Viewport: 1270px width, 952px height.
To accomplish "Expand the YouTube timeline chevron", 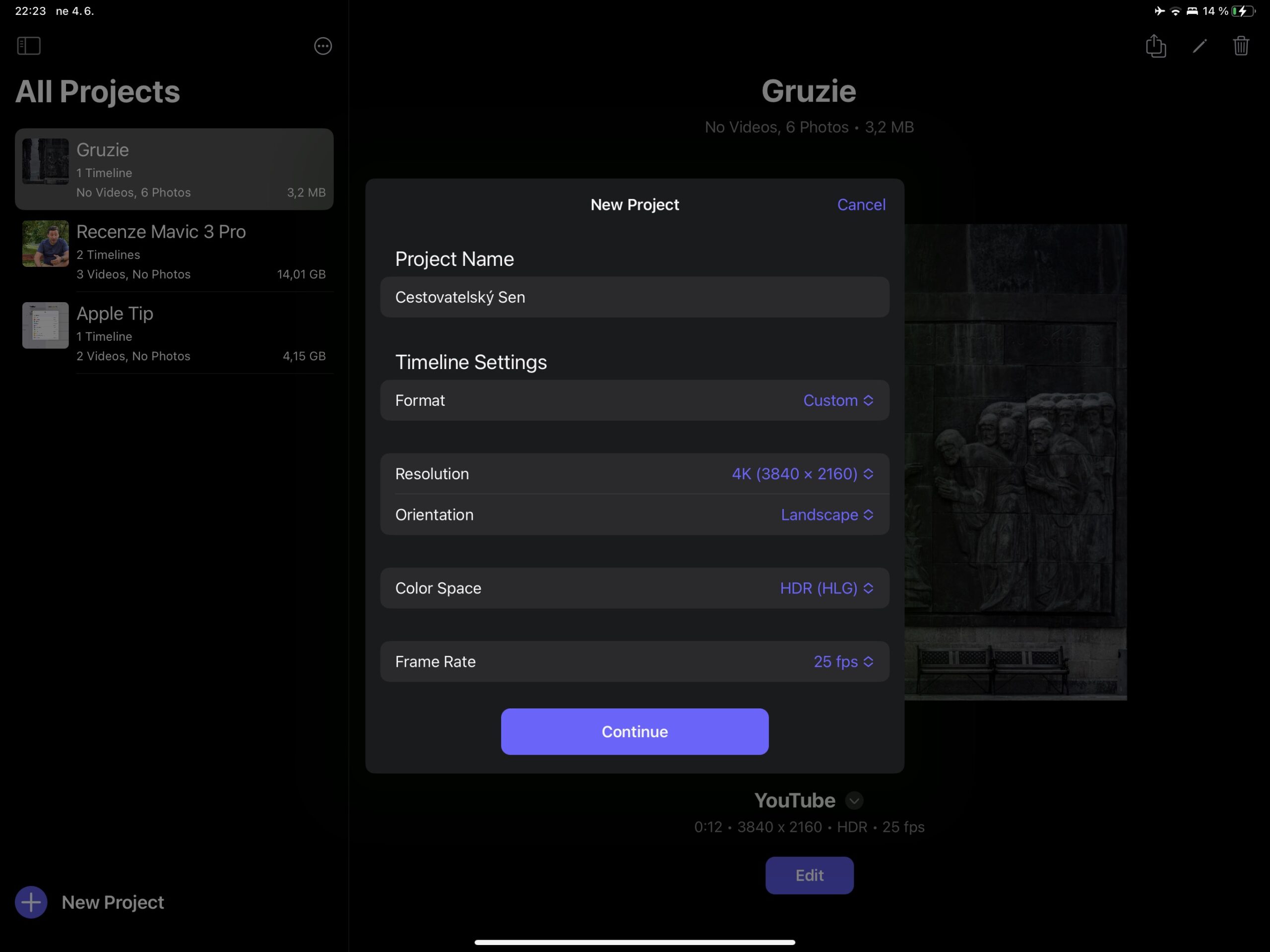I will [854, 800].
